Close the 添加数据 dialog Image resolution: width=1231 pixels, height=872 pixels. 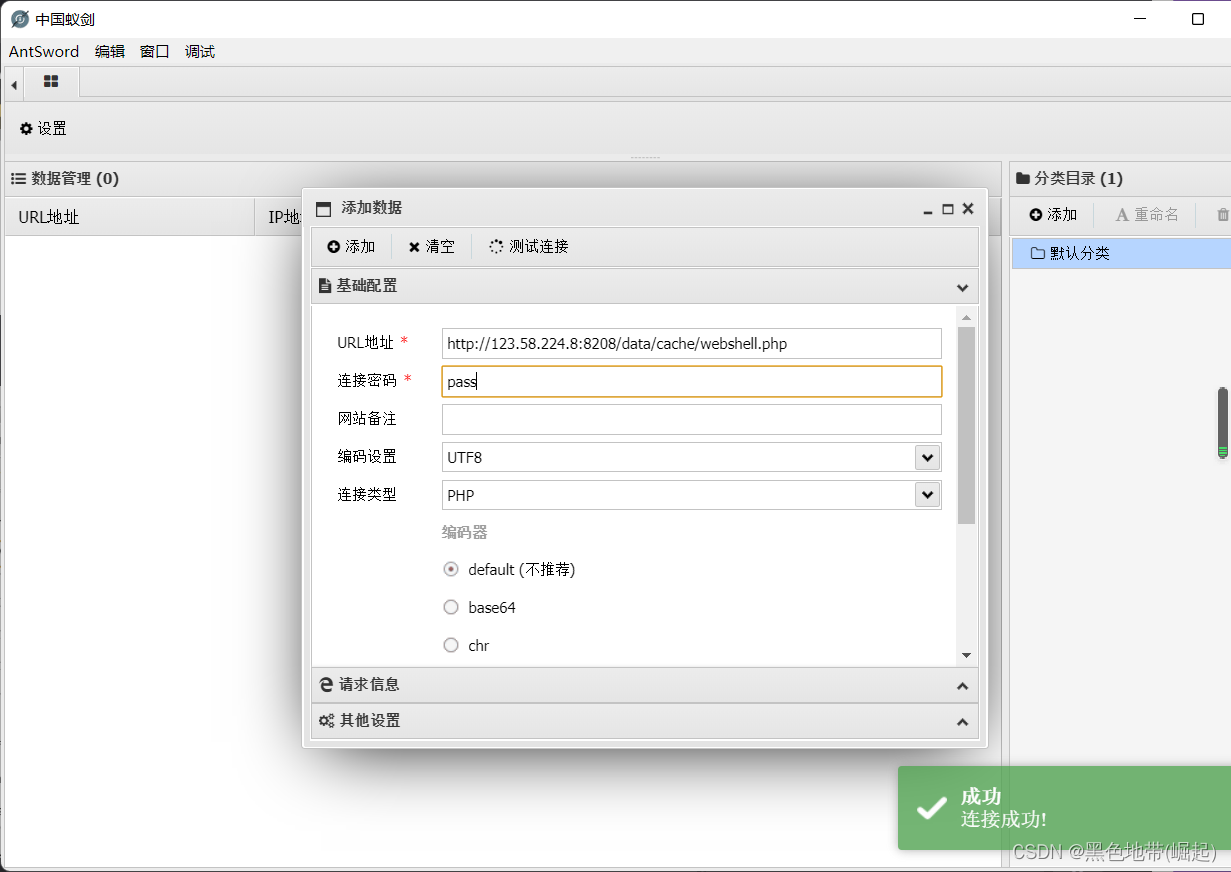pyautogui.click(x=968, y=209)
